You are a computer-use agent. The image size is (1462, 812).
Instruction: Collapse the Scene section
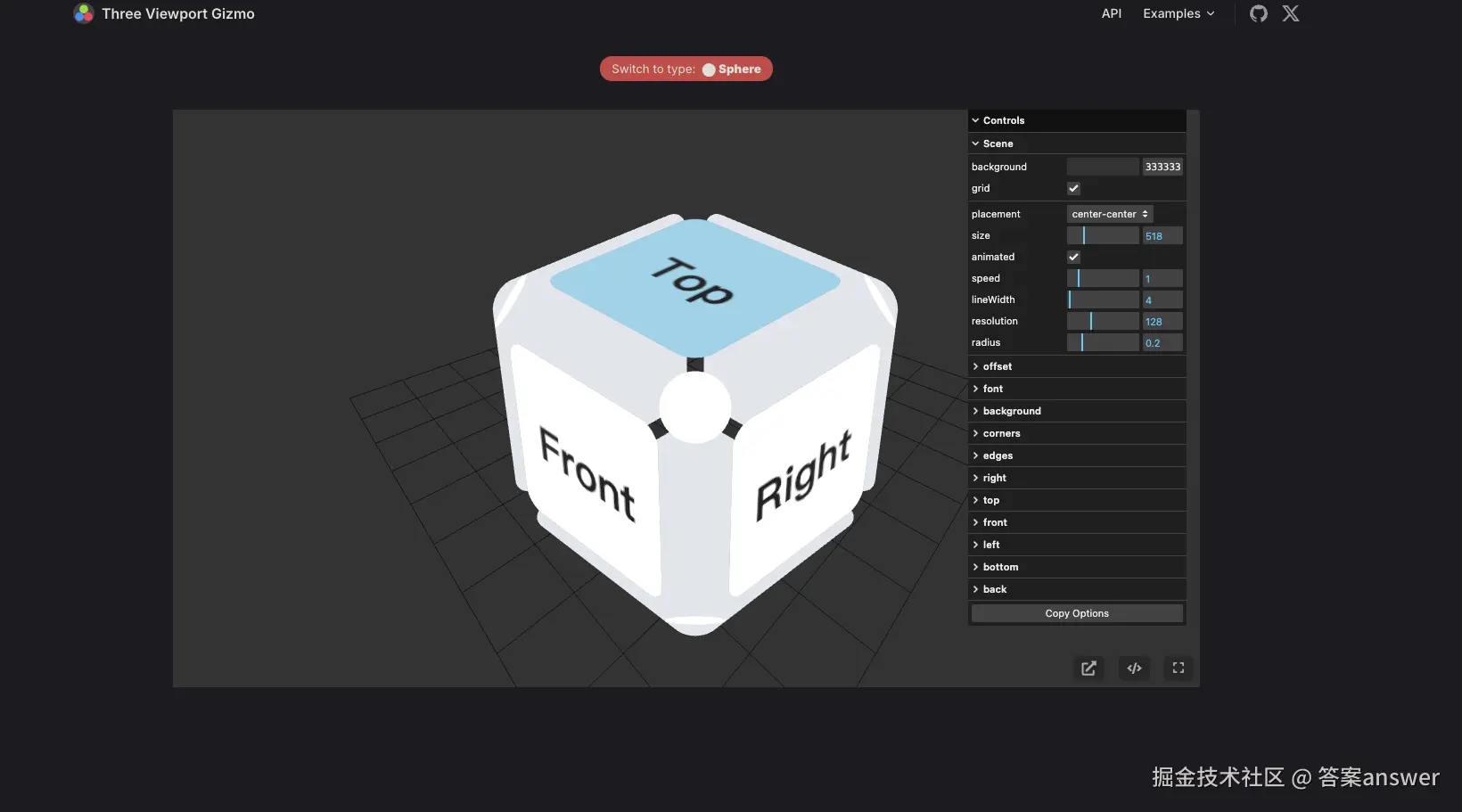pyautogui.click(x=1077, y=144)
